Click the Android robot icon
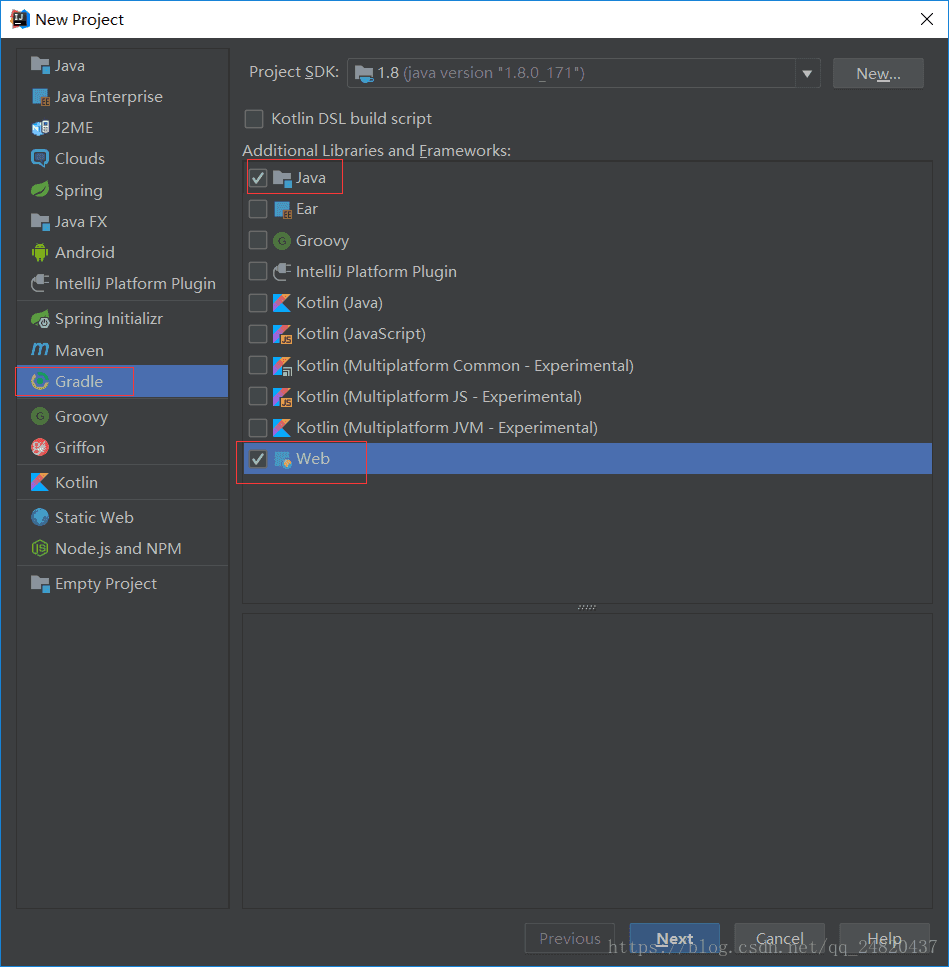 coord(40,252)
